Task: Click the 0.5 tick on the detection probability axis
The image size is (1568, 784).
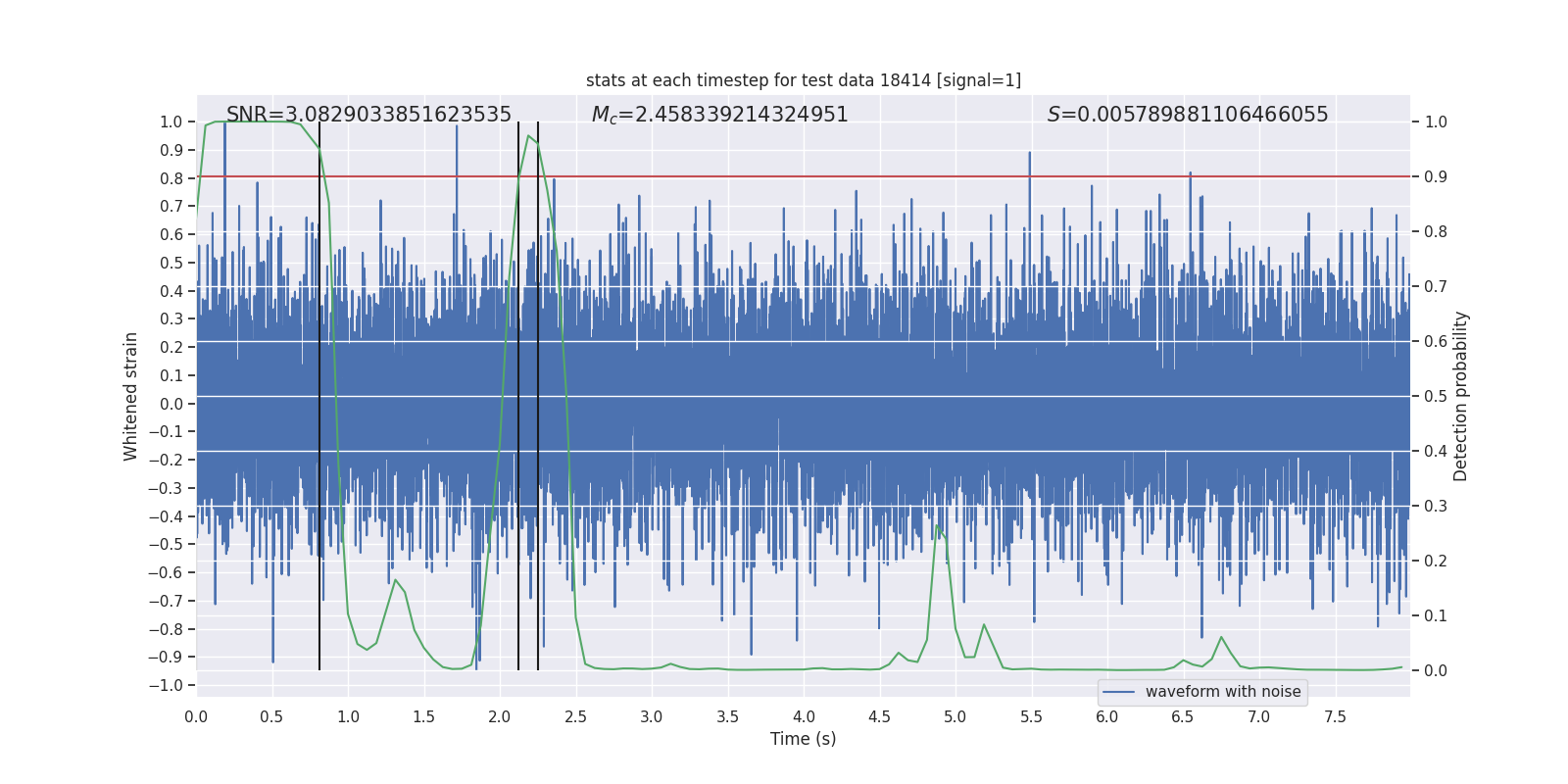Action: [x=1436, y=396]
